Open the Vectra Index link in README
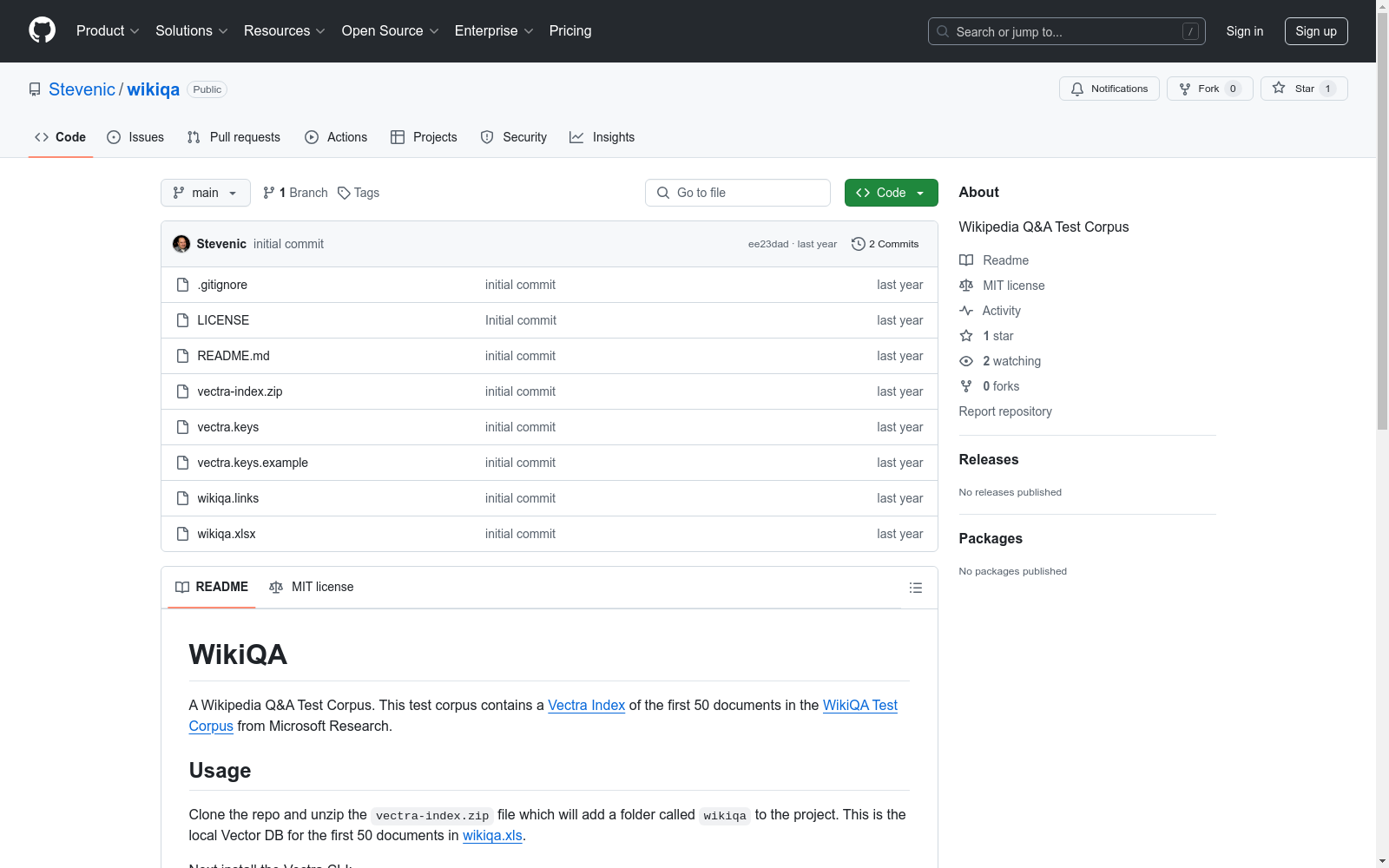 (587, 705)
